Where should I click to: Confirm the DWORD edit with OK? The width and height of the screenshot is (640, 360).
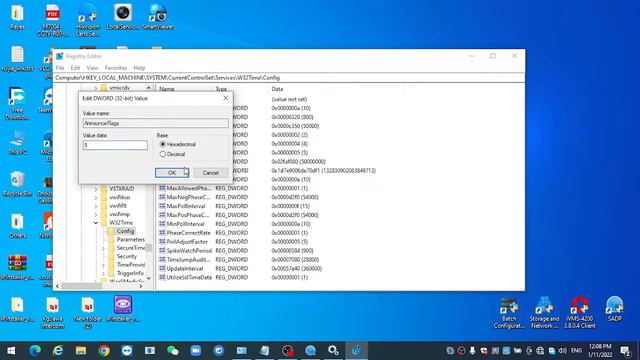click(x=172, y=173)
